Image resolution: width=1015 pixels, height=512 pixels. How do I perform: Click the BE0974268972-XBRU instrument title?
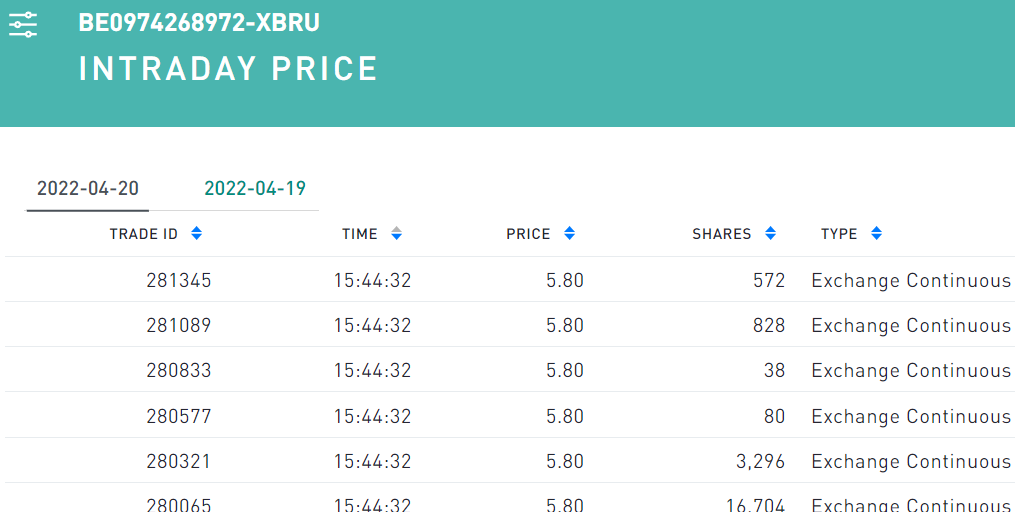tap(199, 23)
